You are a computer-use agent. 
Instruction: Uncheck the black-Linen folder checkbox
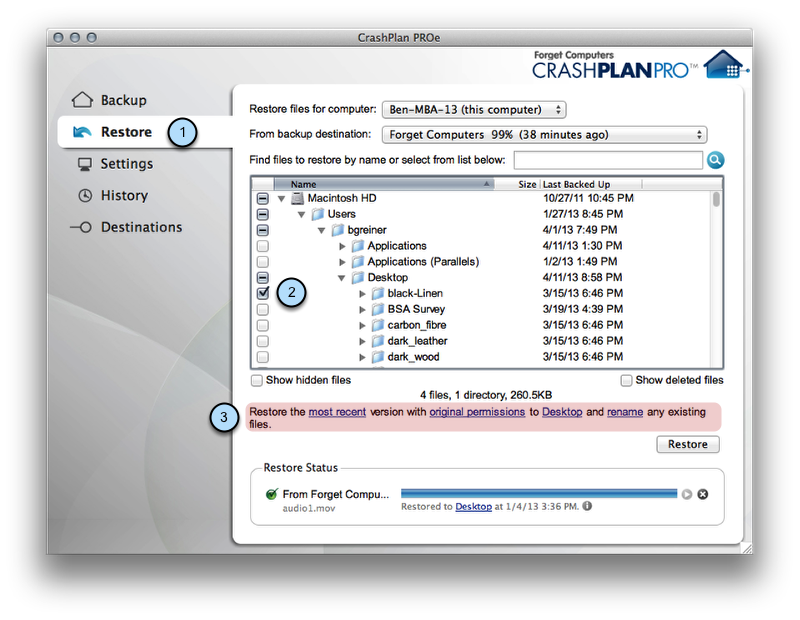point(263,293)
